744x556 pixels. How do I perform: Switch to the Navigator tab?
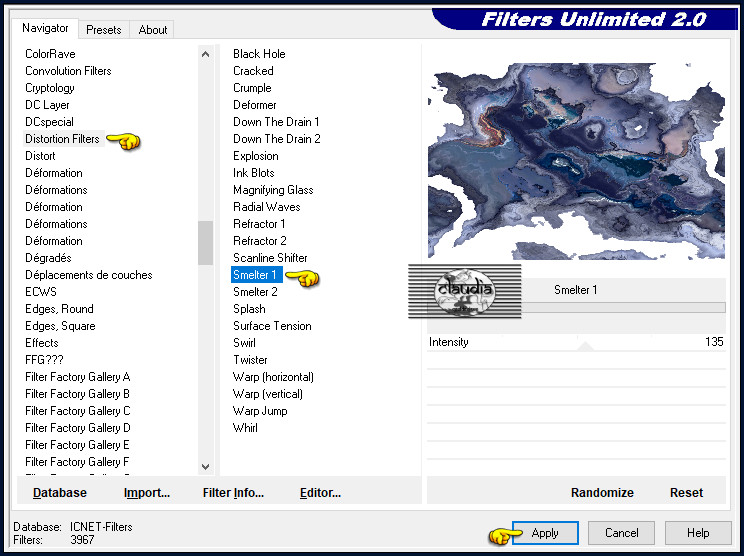(45, 28)
